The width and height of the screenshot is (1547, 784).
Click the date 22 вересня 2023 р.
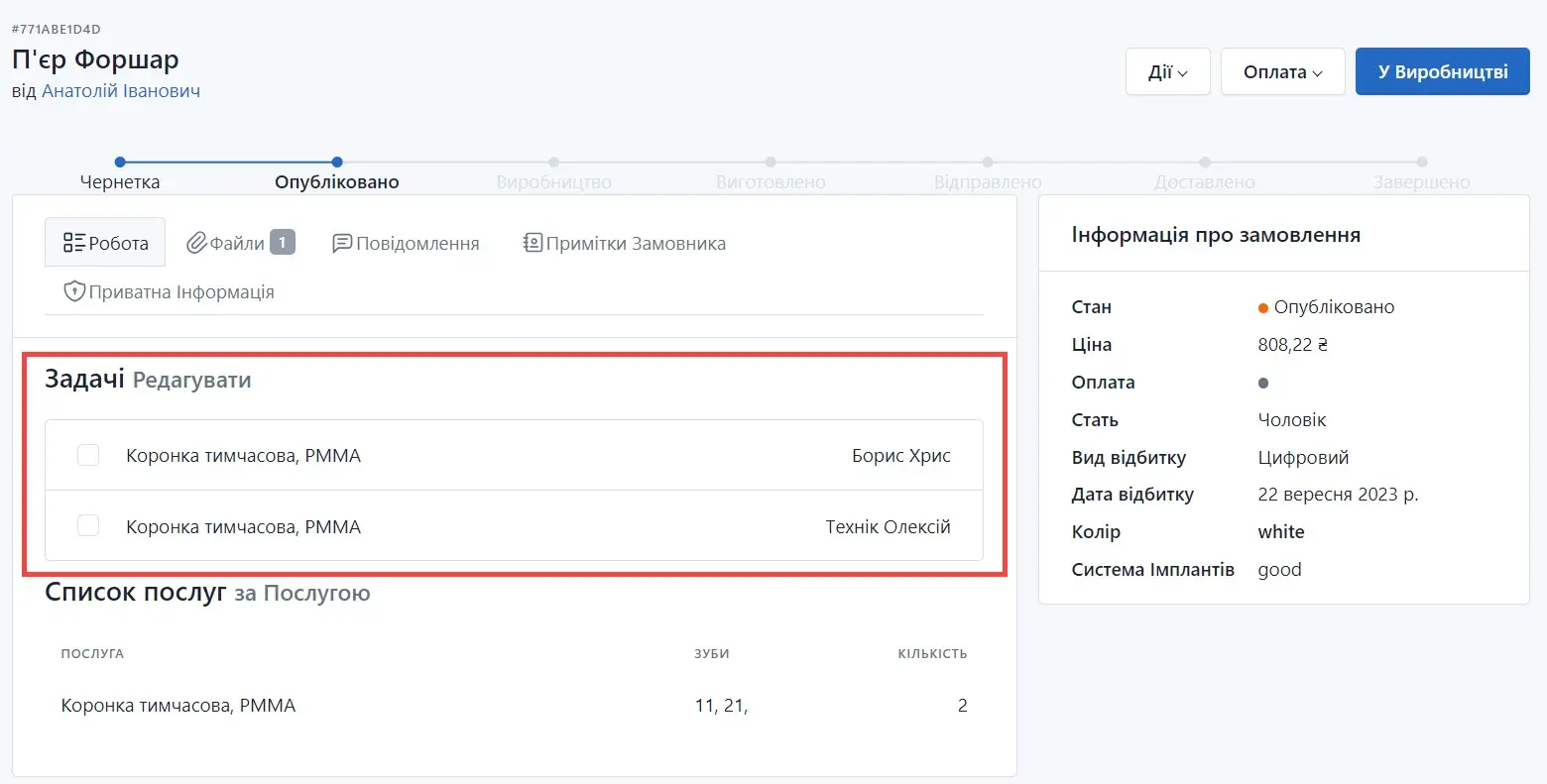pos(1338,495)
